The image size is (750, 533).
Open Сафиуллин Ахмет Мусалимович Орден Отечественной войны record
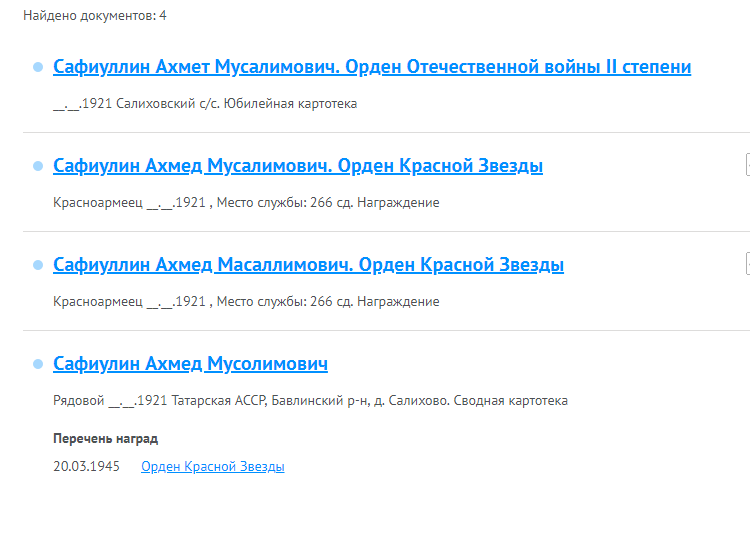tap(371, 67)
